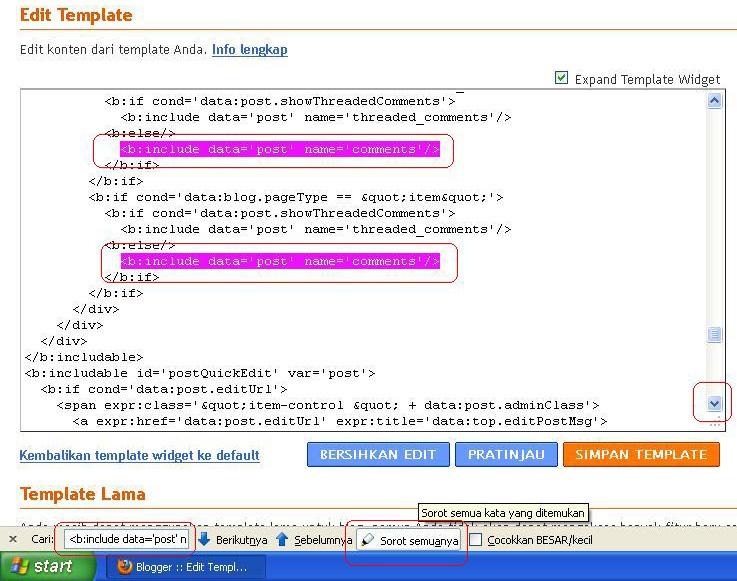The image size is (737, 581).
Task: Click Berikutnya find-next label
Action: coord(242,540)
